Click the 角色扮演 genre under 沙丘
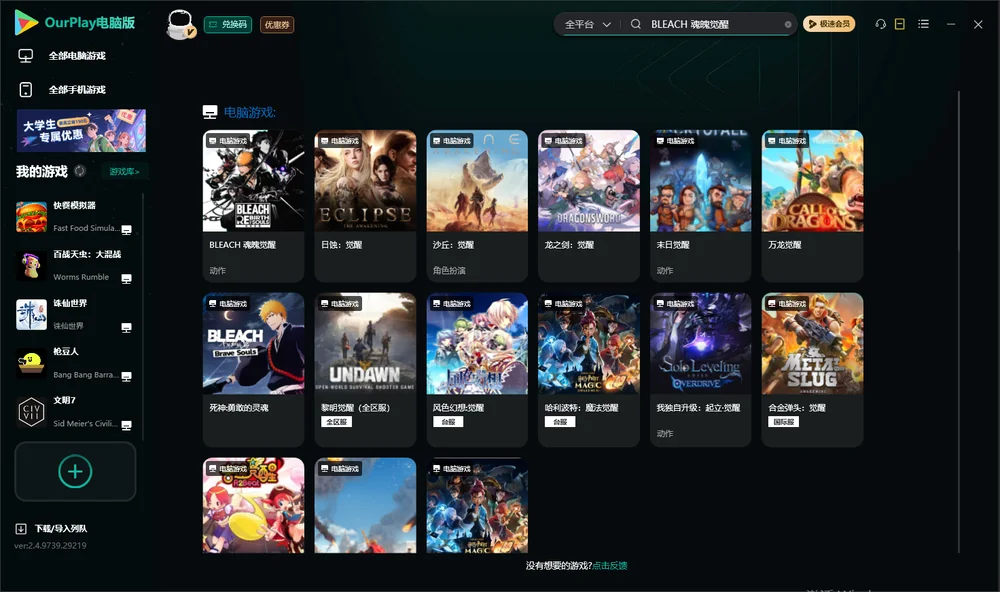The height and width of the screenshot is (592, 1000). tap(449, 270)
